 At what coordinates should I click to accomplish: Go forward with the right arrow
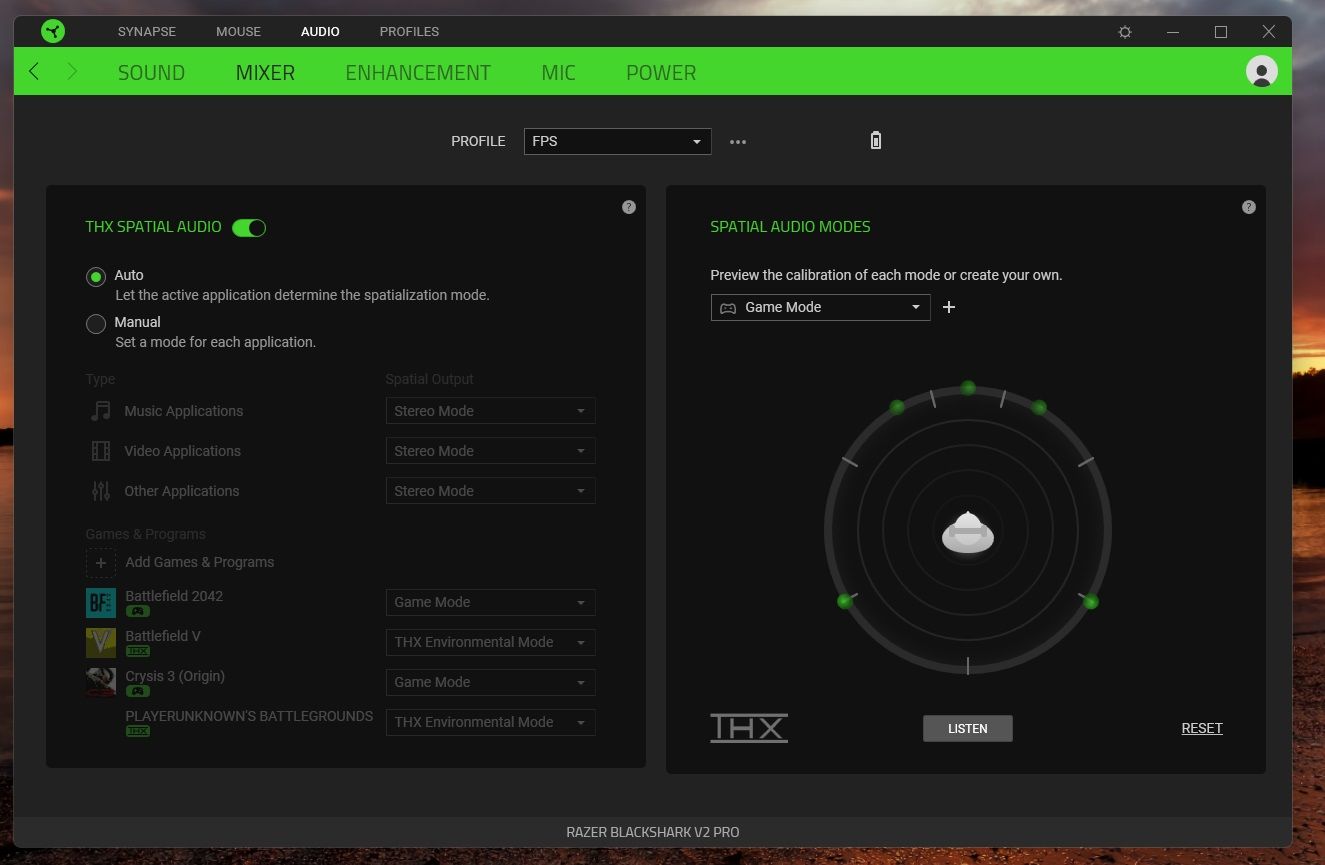pyautogui.click(x=72, y=71)
